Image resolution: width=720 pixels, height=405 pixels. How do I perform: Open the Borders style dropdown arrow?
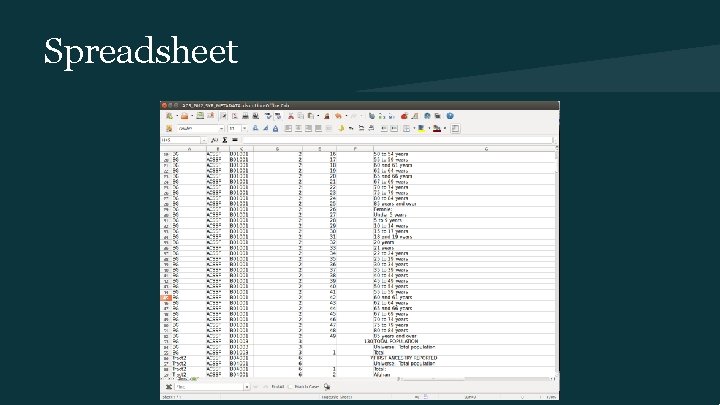point(414,129)
